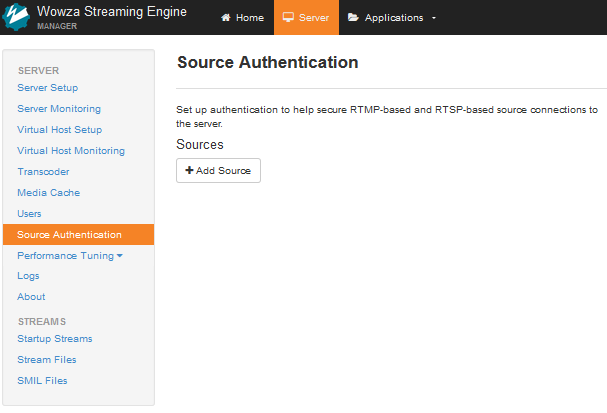This screenshot has height=413, width=607.
Task: Click the monitor icon on Server tab
Action: (x=289, y=18)
